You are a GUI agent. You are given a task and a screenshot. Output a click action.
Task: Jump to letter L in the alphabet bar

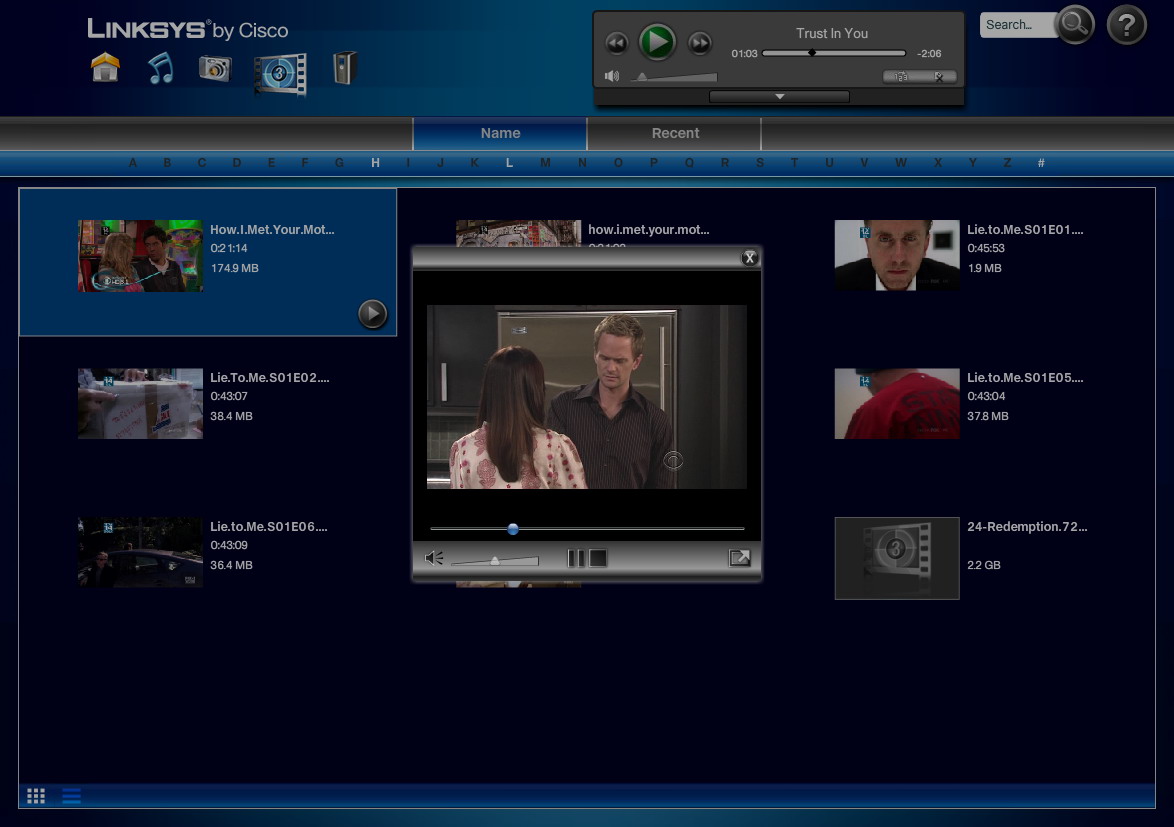[509, 162]
